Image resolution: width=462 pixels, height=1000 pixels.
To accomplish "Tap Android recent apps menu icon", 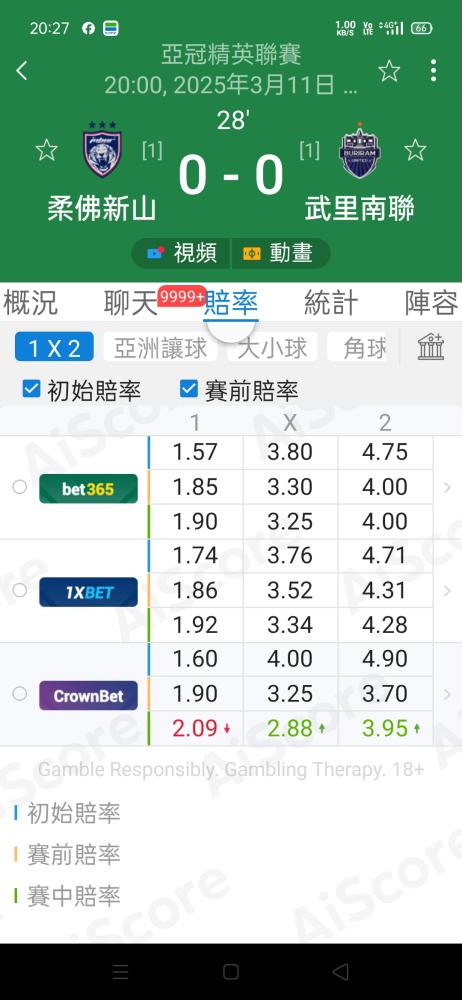I will click(x=121, y=972).
